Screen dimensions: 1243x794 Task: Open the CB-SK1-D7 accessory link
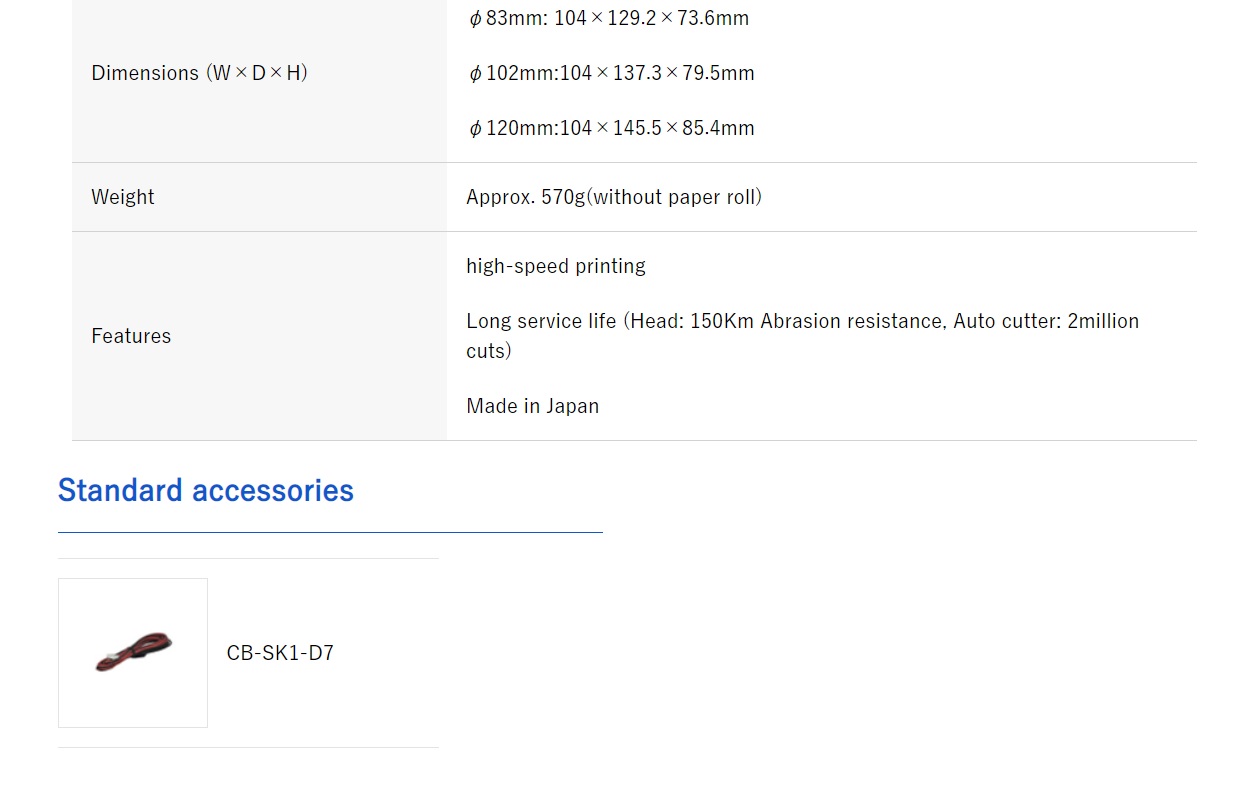tap(280, 653)
